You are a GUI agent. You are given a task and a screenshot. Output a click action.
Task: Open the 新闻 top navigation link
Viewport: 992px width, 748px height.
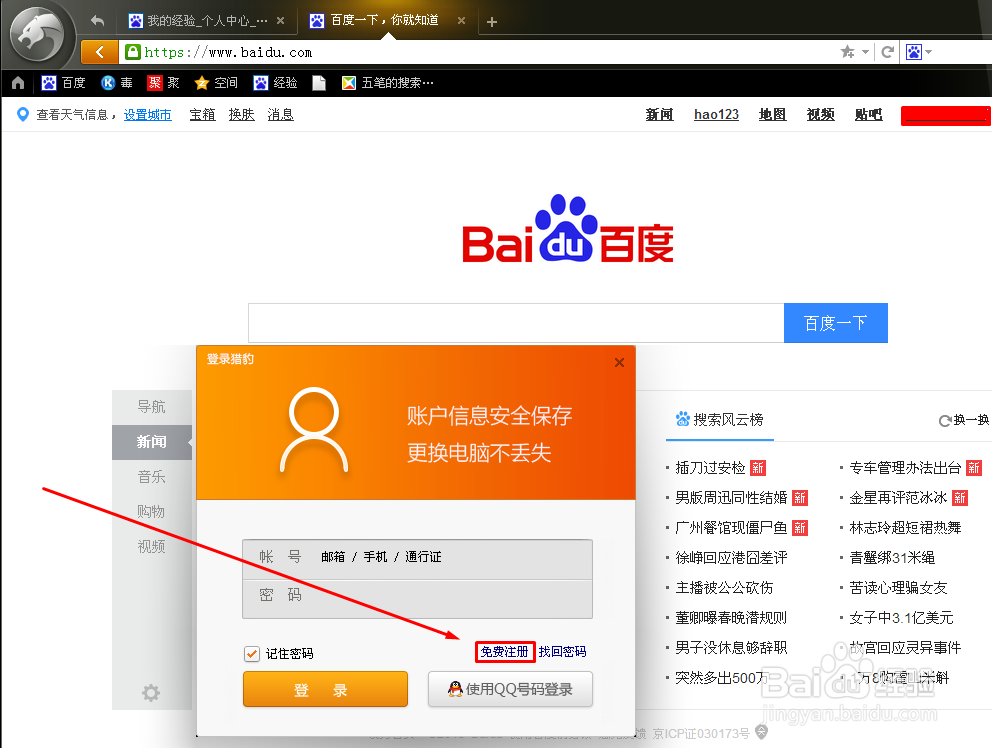pos(659,115)
